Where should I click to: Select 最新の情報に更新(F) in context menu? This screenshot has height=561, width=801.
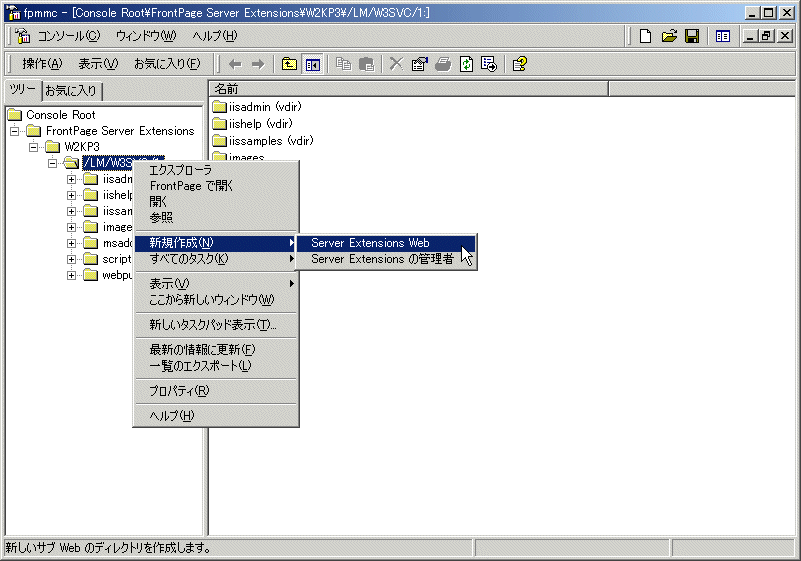pyautogui.click(x=216, y=350)
